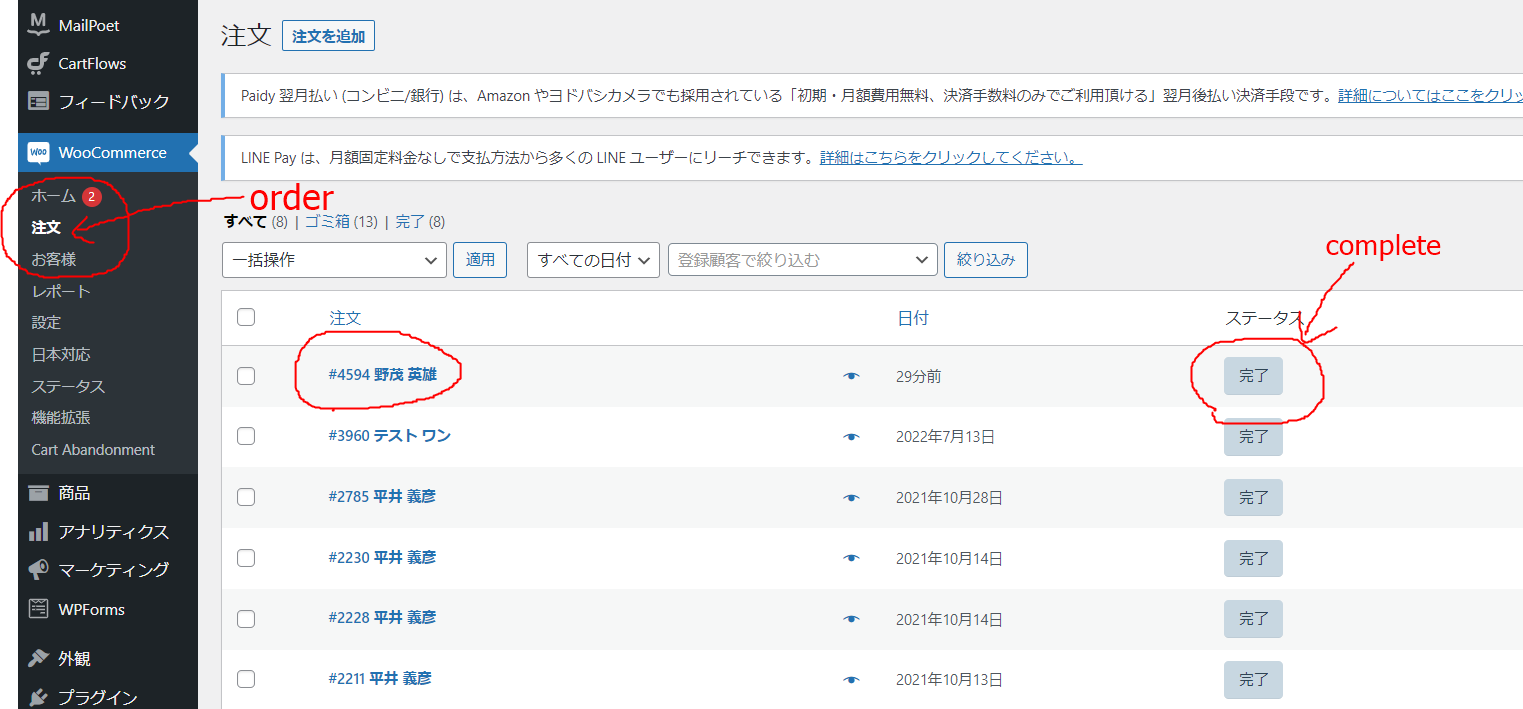Click 完了 status of order #2230
Screen dimensions: 1523x709
tap(1253, 559)
